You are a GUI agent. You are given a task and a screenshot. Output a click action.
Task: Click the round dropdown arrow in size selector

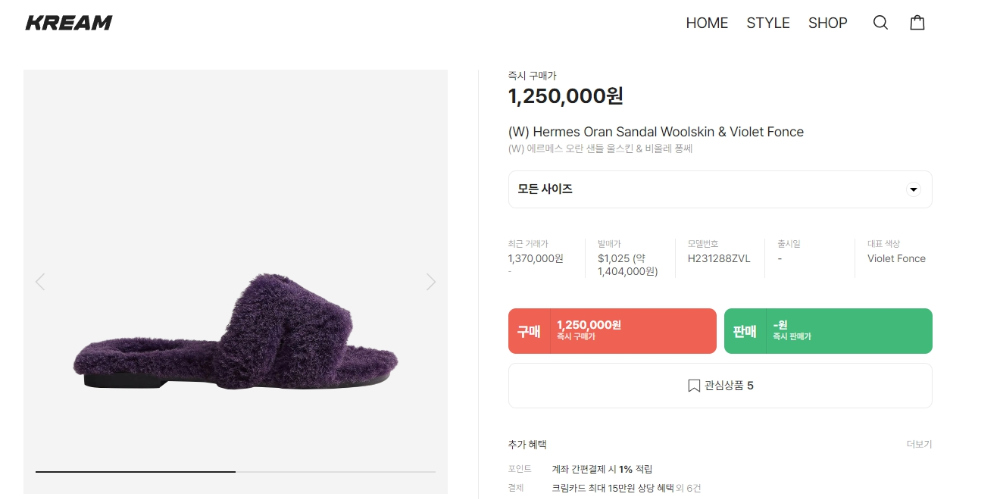pyautogui.click(x=913, y=190)
